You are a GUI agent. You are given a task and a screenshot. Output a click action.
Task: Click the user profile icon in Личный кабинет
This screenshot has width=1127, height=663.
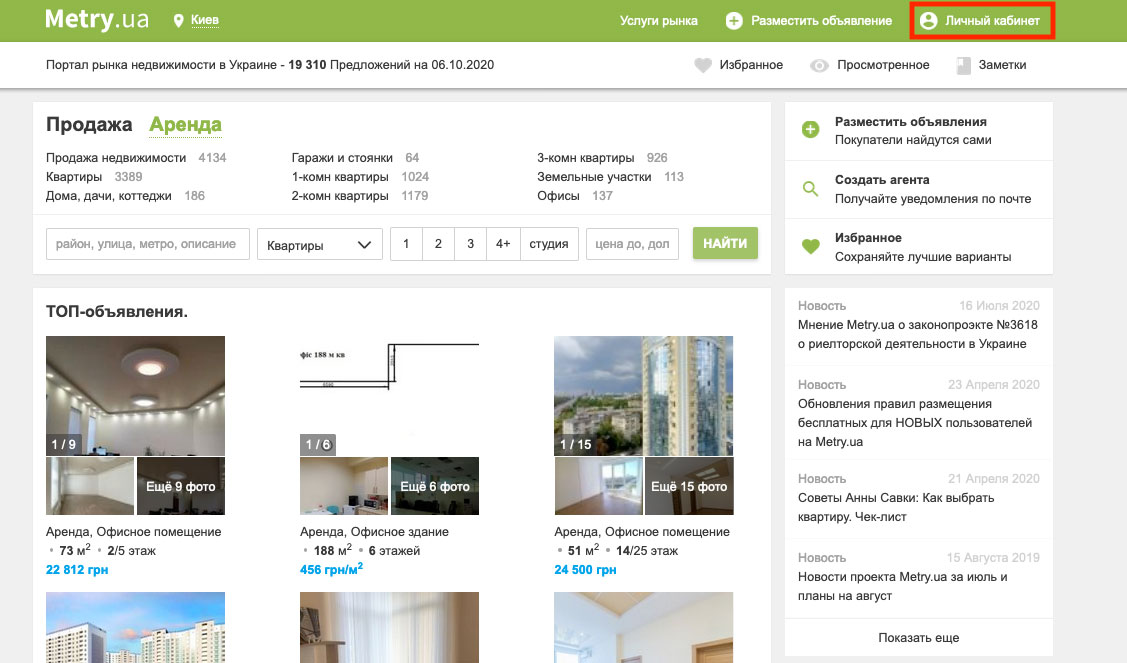928,21
